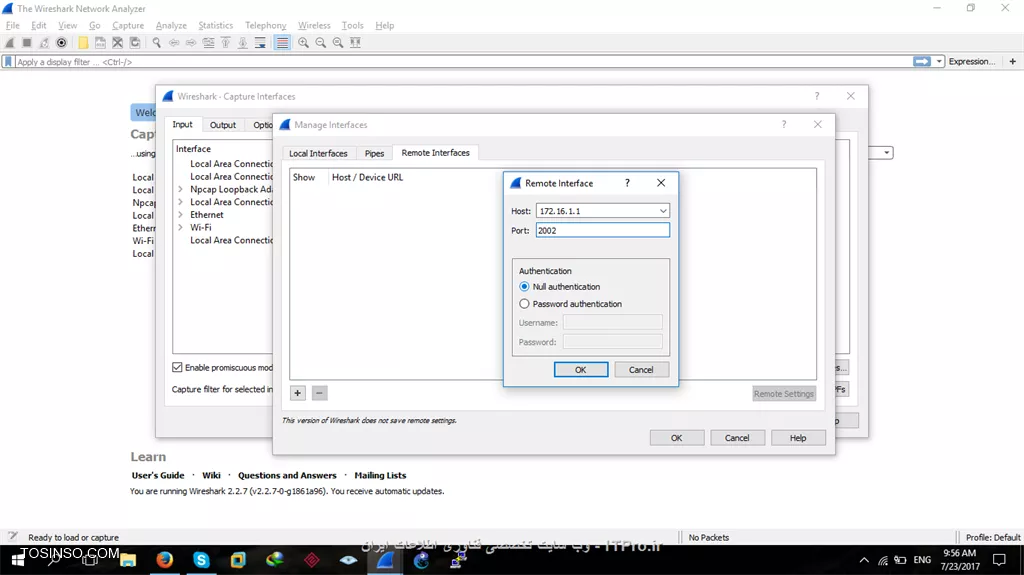
Task: Click the plus add remote host button
Action: (297, 393)
